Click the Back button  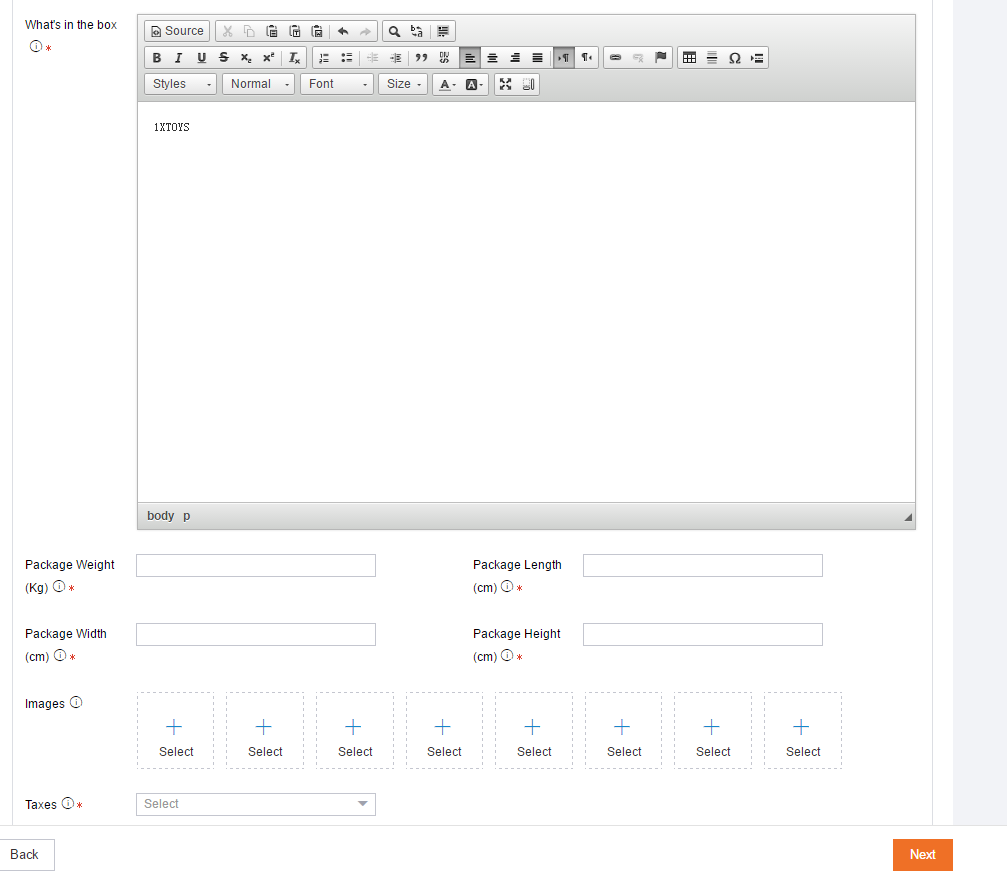pos(24,855)
